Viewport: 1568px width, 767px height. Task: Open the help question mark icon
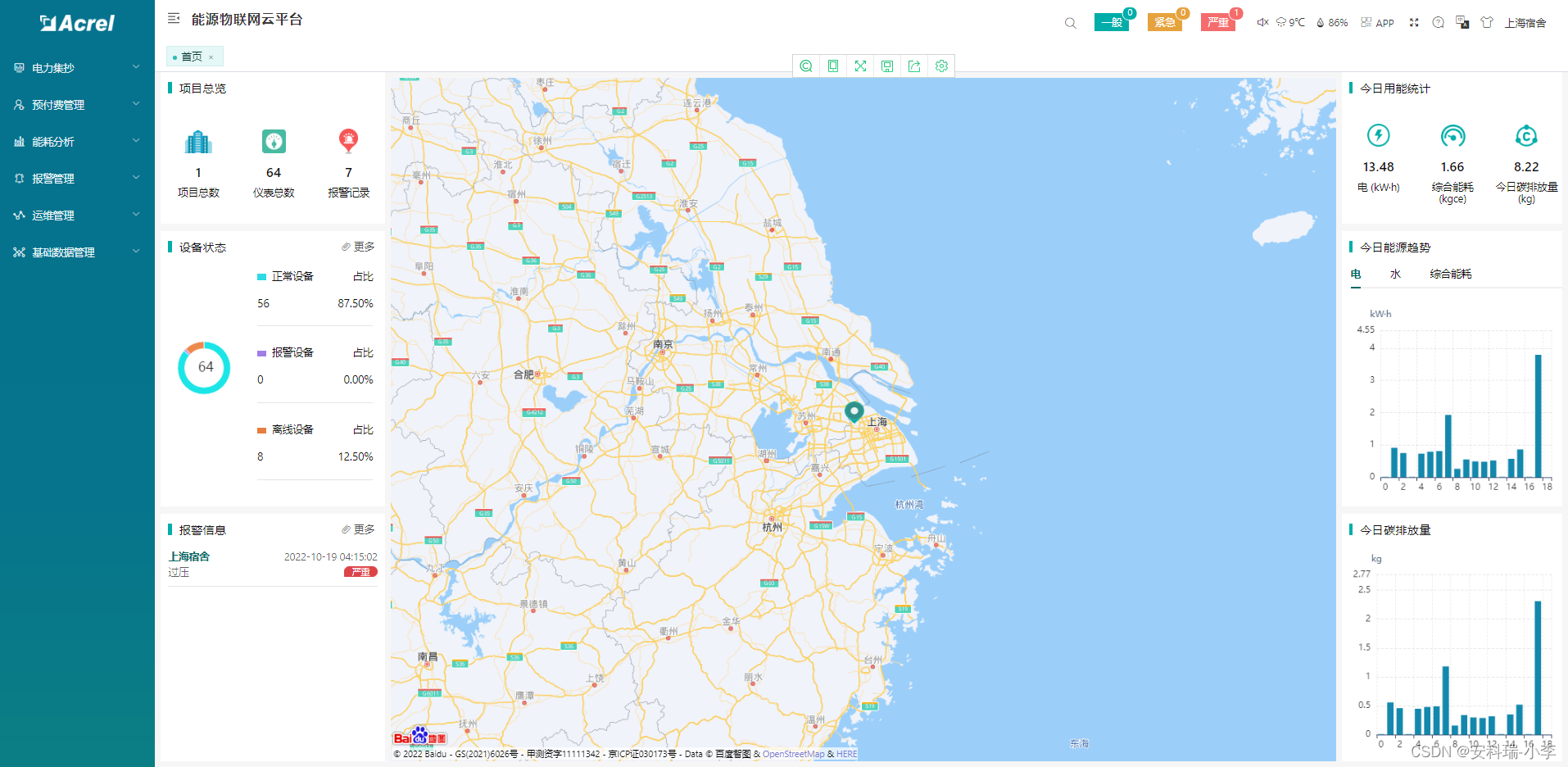click(1438, 22)
